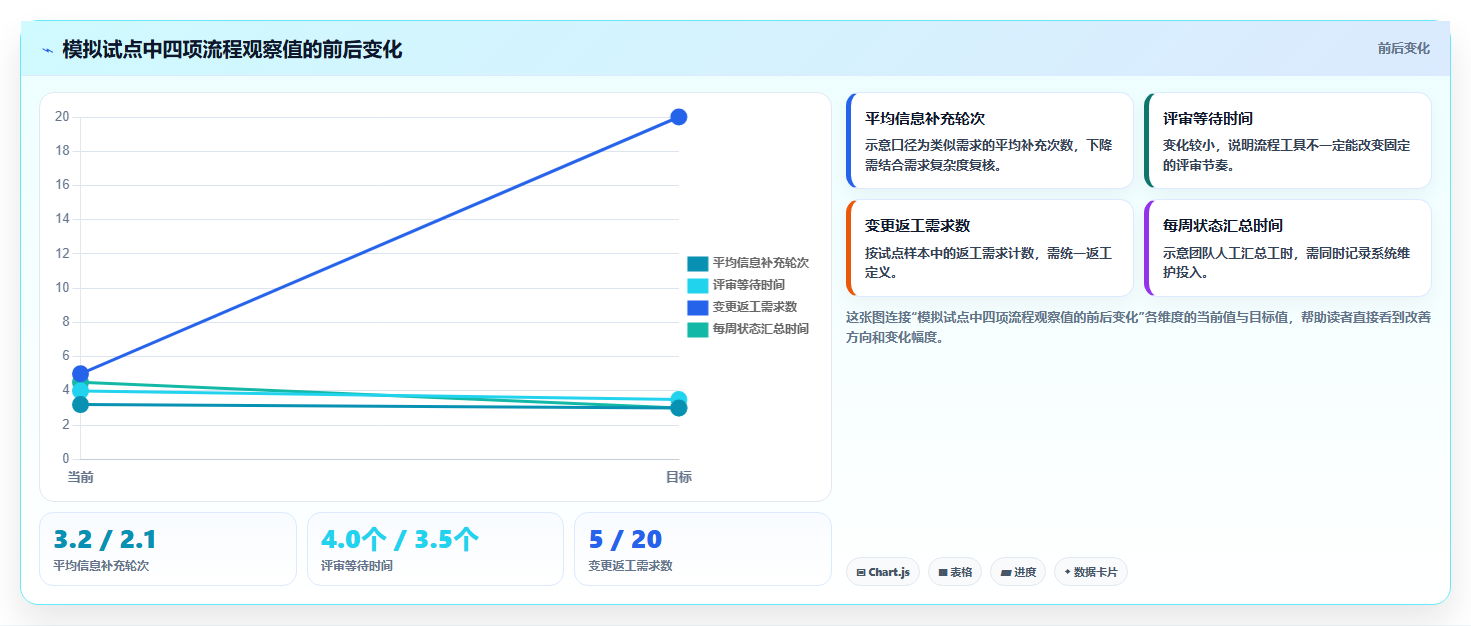Open the 评审等待时间 info card title

(1208, 118)
